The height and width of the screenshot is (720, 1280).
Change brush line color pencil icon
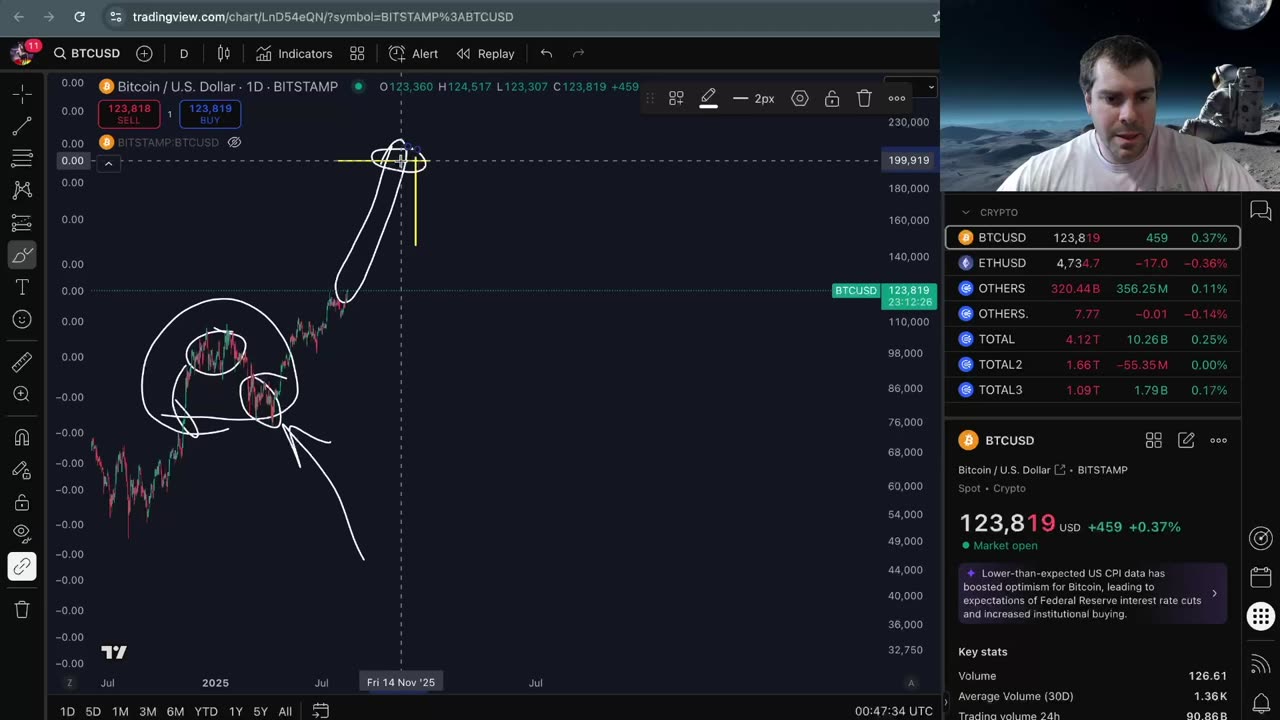pyautogui.click(x=708, y=98)
